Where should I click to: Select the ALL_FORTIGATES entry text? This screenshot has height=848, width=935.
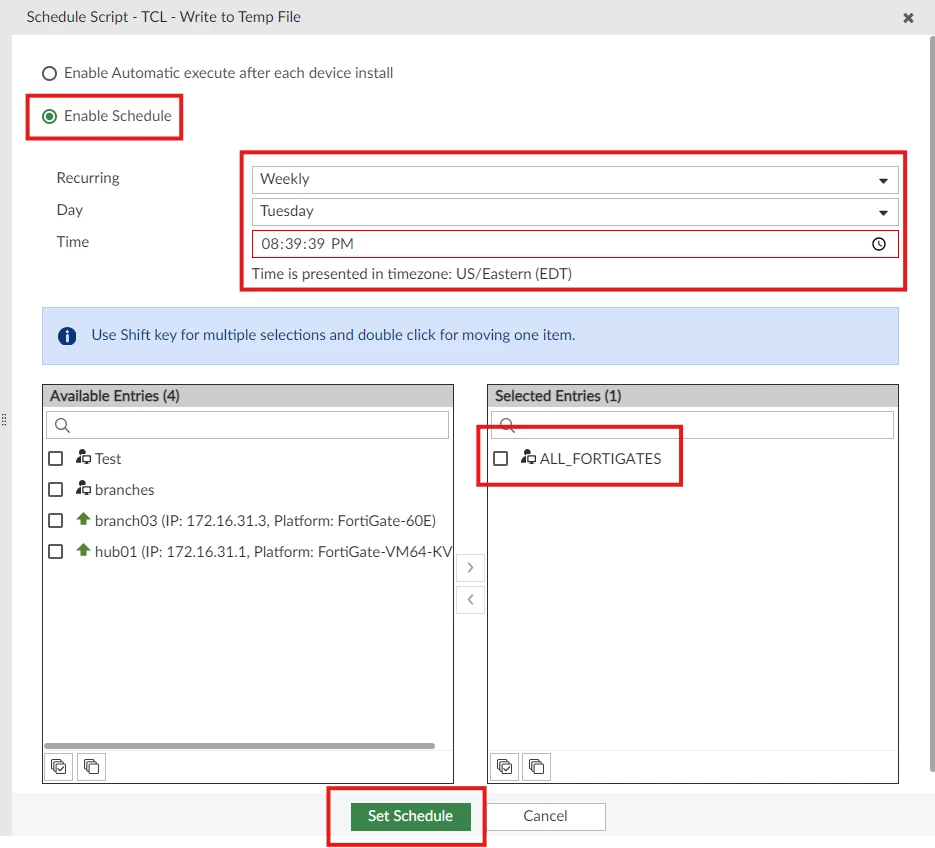coord(600,459)
